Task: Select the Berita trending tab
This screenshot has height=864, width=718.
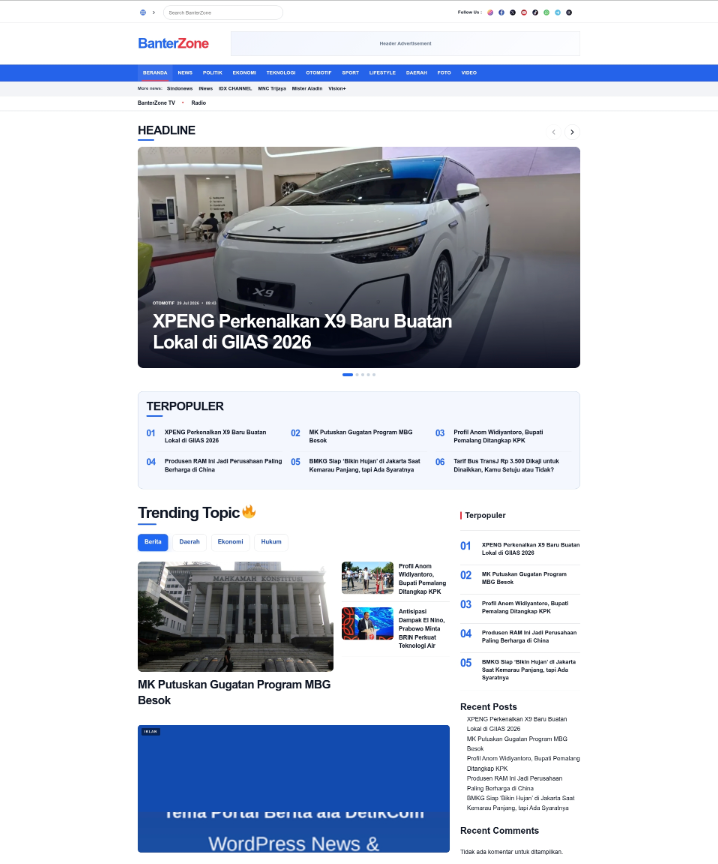Action: (x=153, y=542)
